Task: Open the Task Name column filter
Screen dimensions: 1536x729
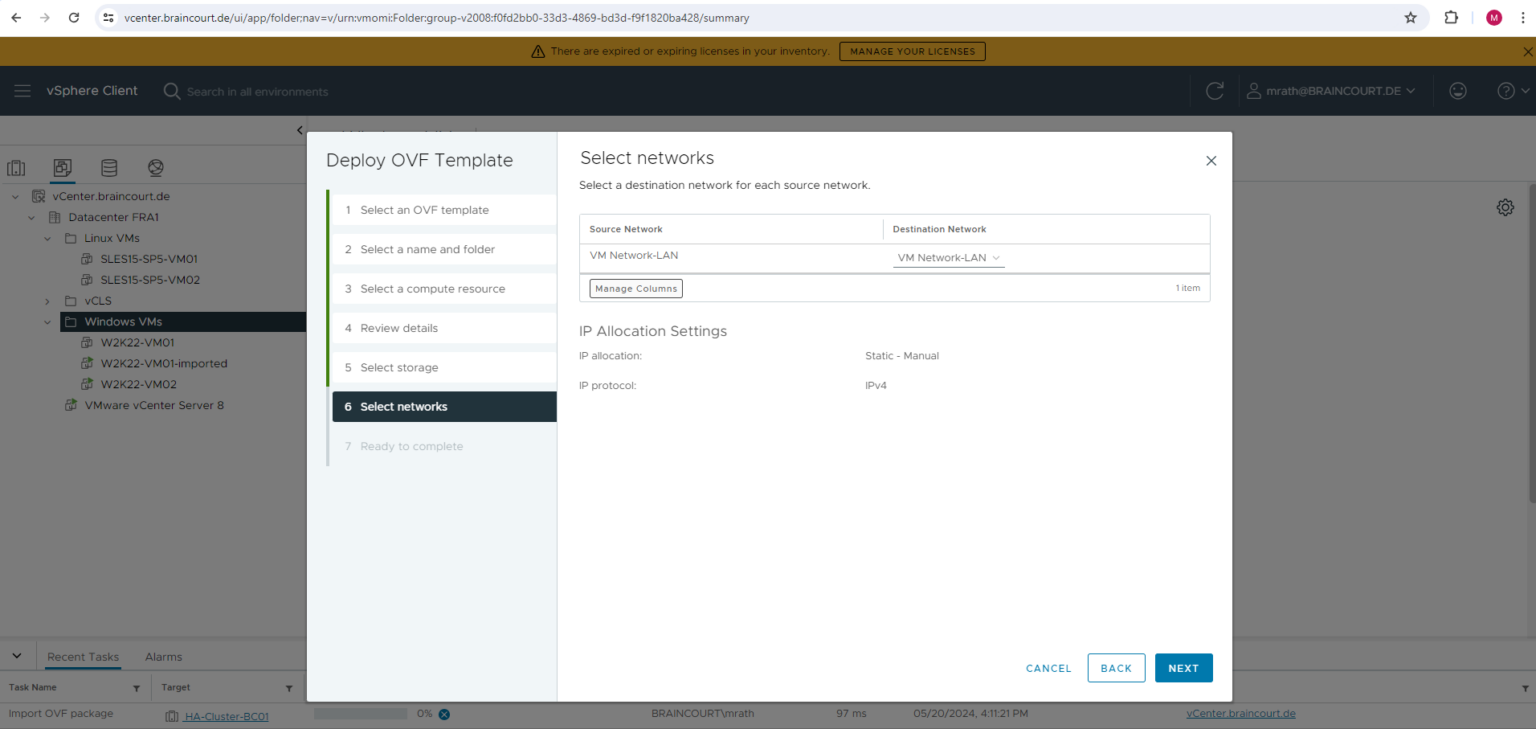Action: (x=136, y=687)
